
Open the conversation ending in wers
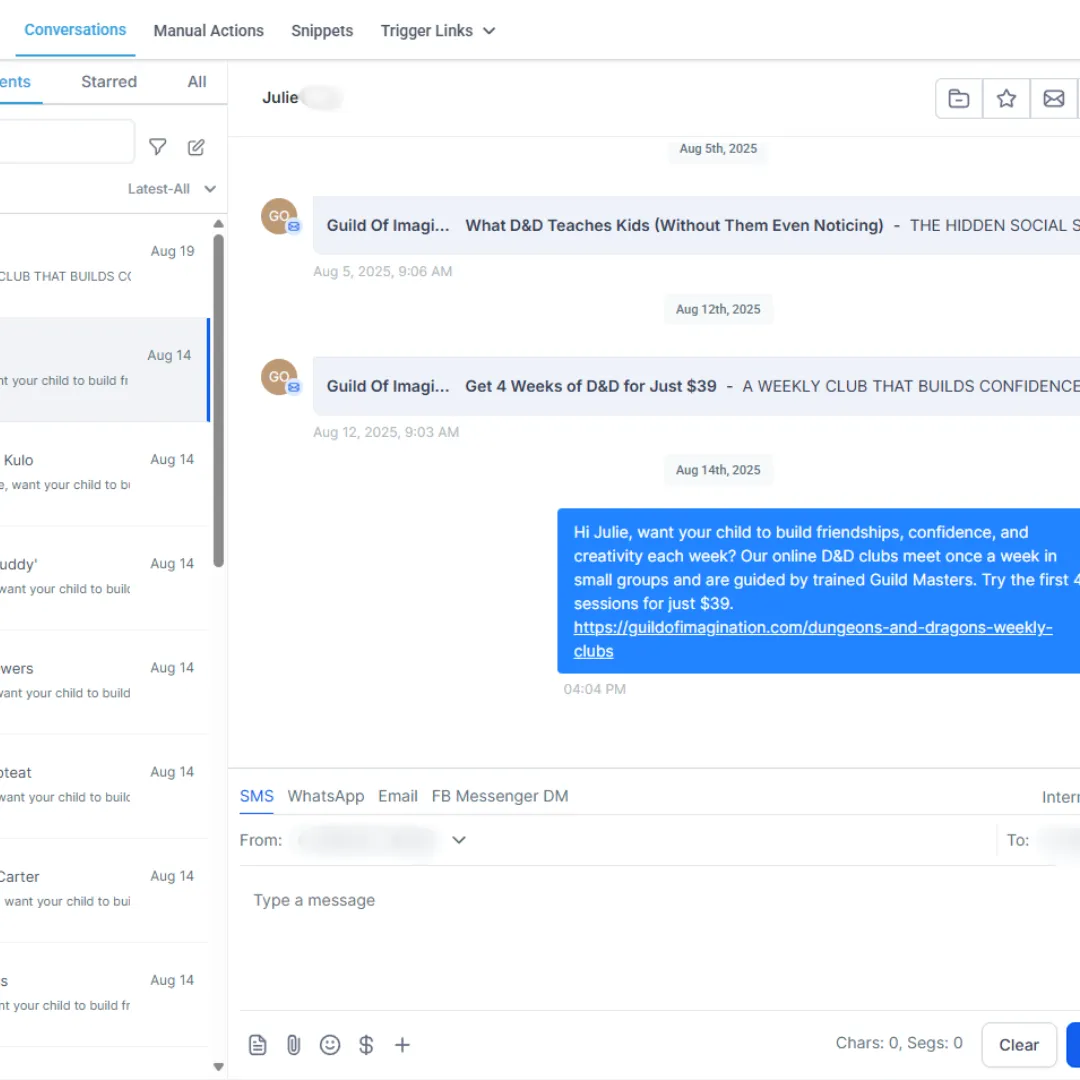(x=104, y=681)
